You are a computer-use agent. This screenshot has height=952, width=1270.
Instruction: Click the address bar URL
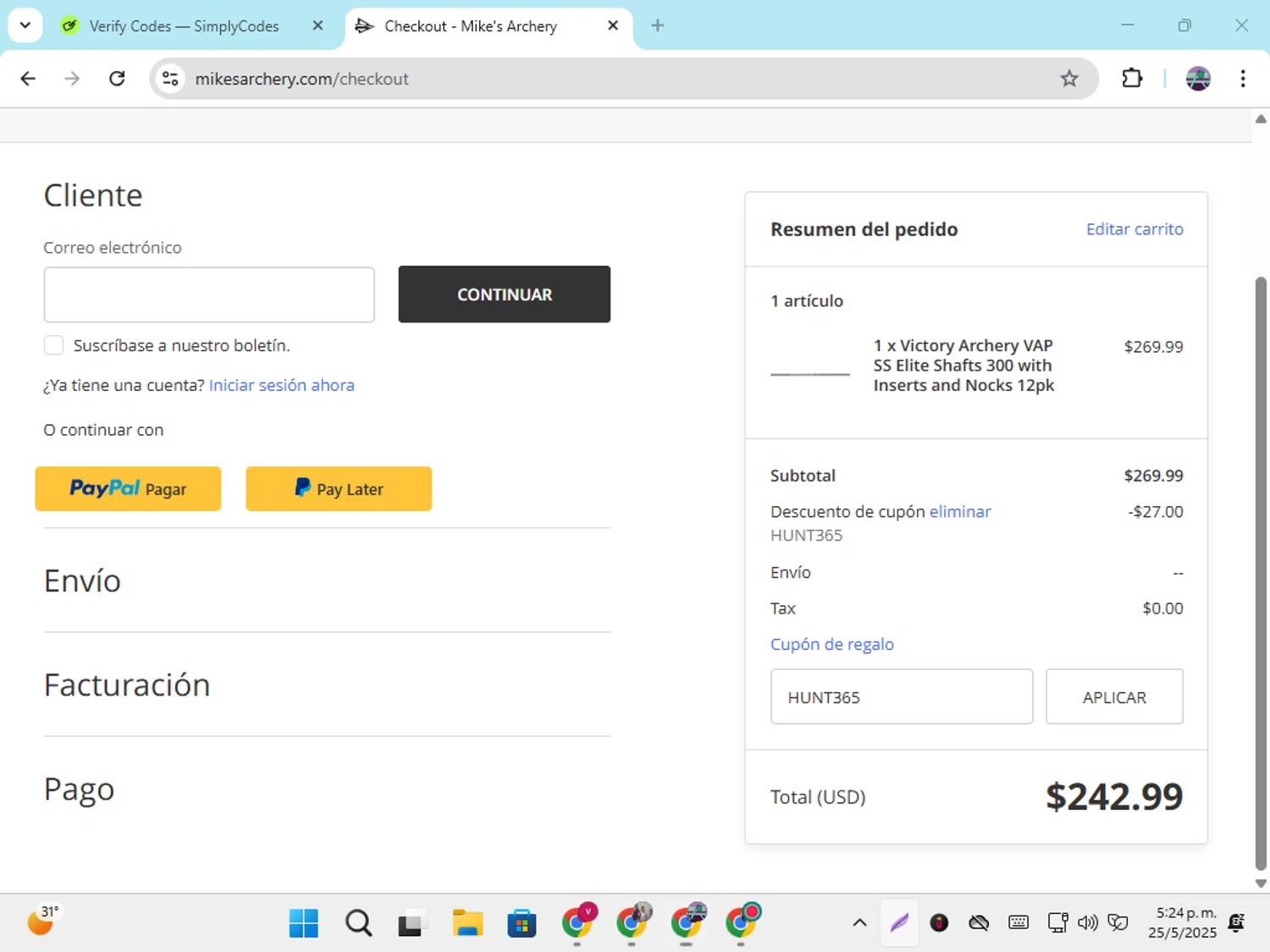click(x=301, y=79)
